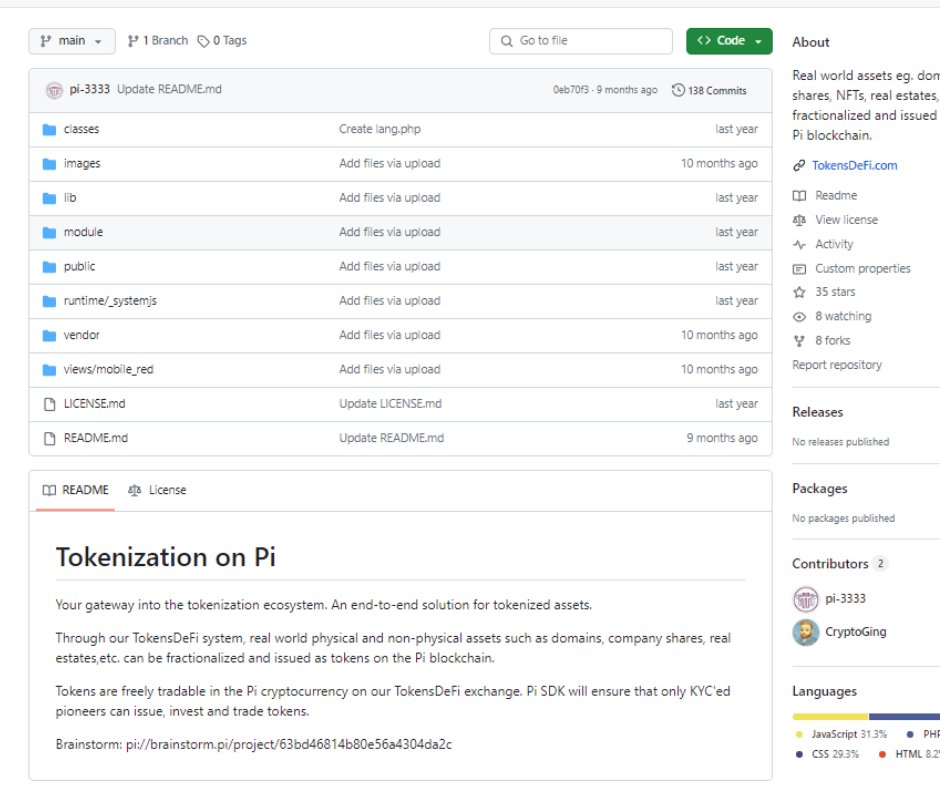Click the Report repository link
This screenshot has width=940, height=788.
837,365
